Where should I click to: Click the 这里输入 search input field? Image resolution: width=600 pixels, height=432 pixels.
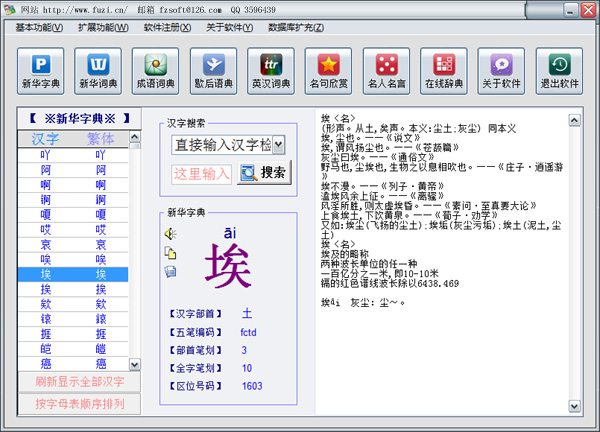coord(201,174)
